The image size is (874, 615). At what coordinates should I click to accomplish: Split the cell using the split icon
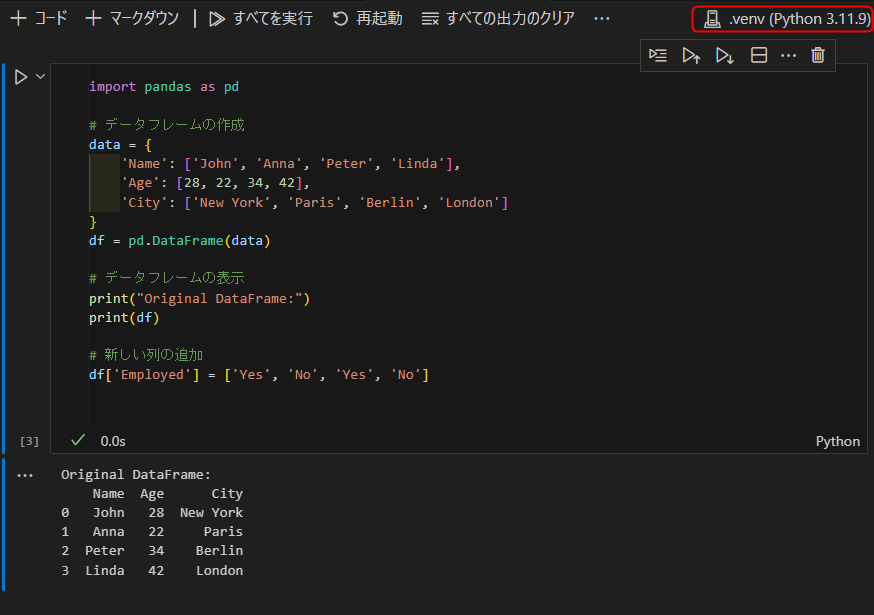[759, 55]
